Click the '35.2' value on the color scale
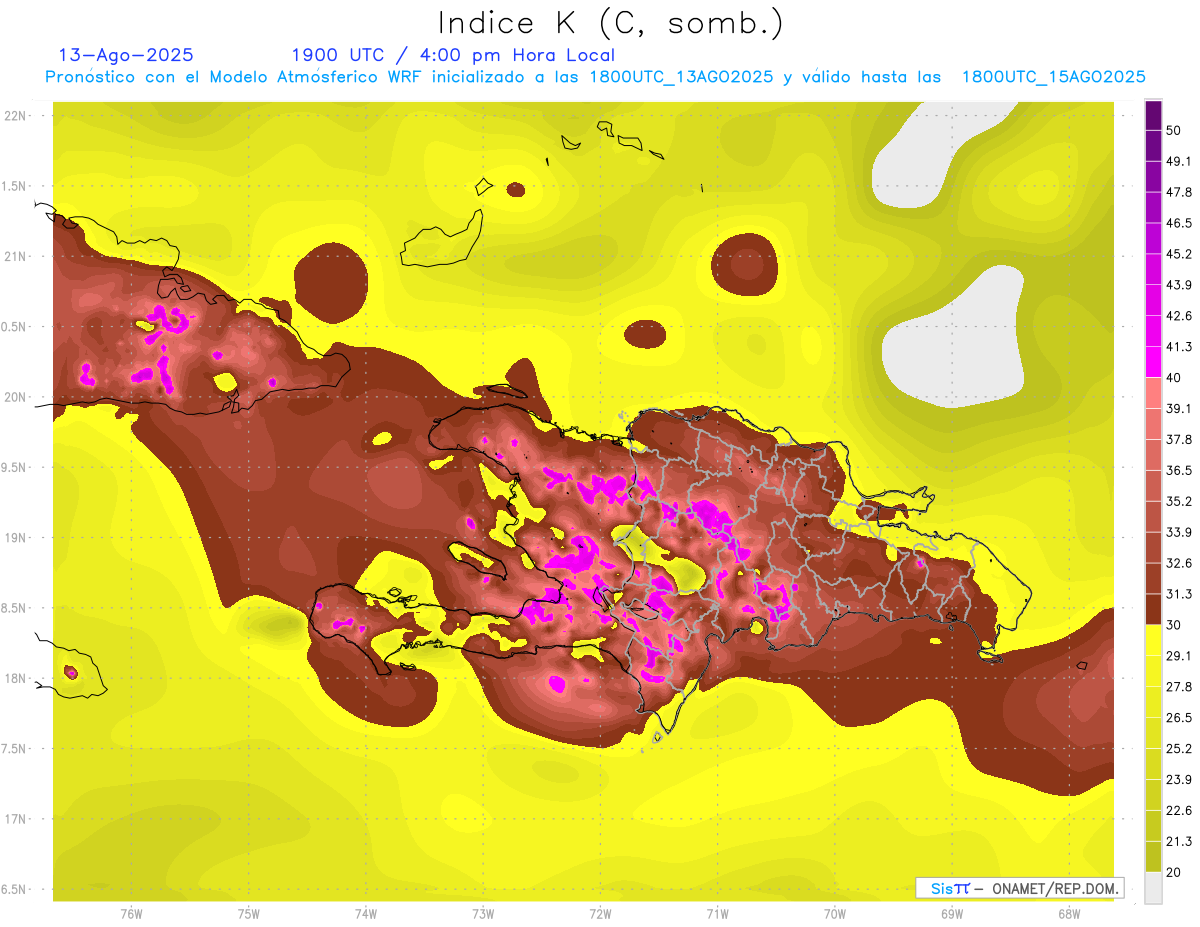This screenshot has height=927, width=1200. tap(1179, 501)
